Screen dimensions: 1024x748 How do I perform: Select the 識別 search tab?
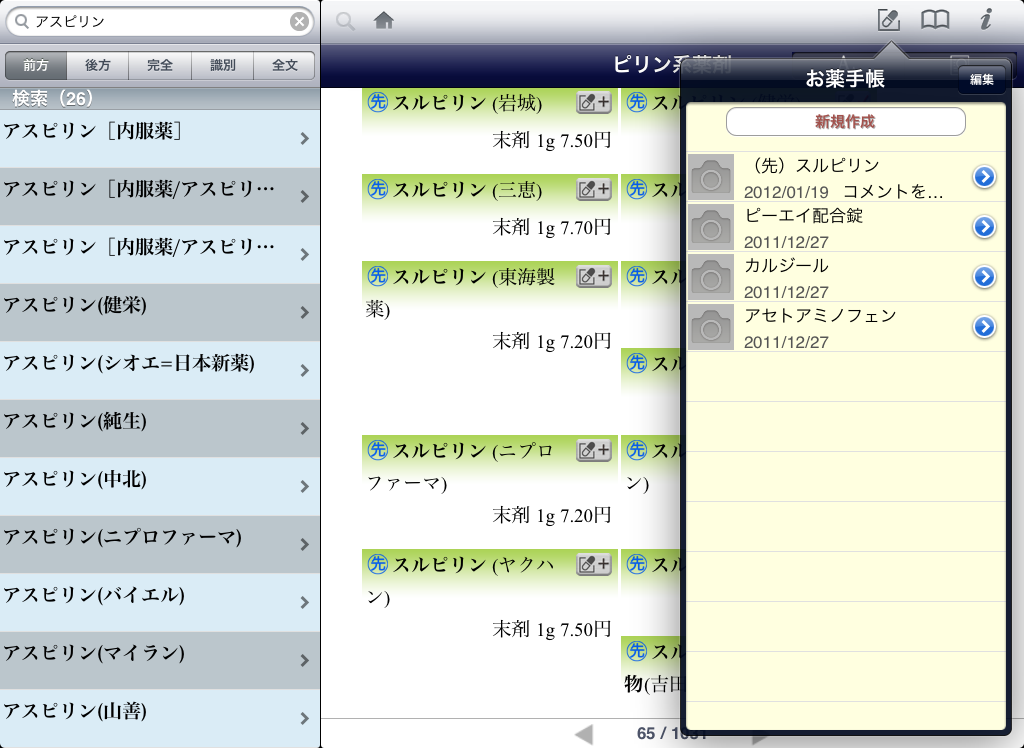[223, 66]
